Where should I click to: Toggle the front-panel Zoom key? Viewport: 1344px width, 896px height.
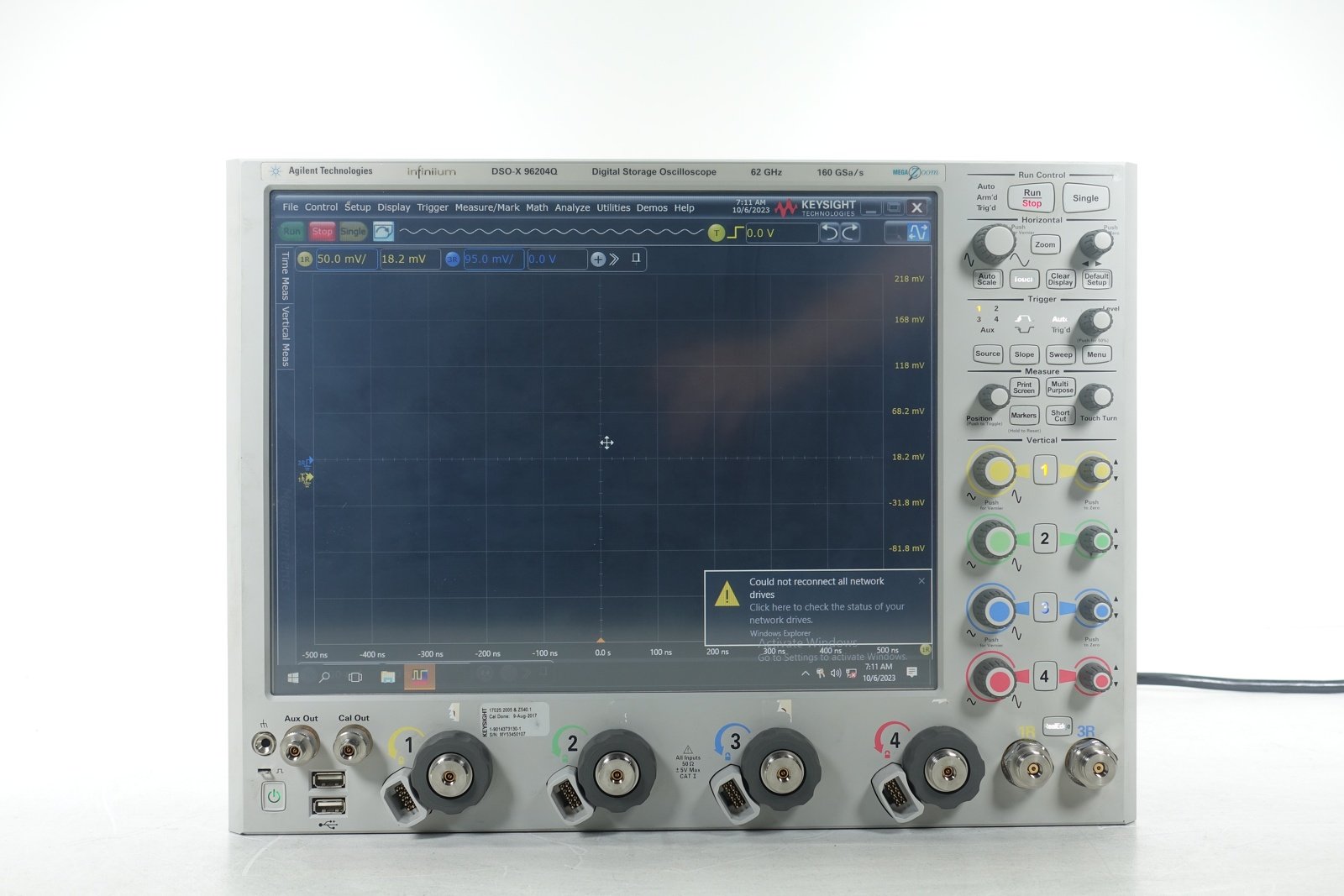coord(1045,245)
